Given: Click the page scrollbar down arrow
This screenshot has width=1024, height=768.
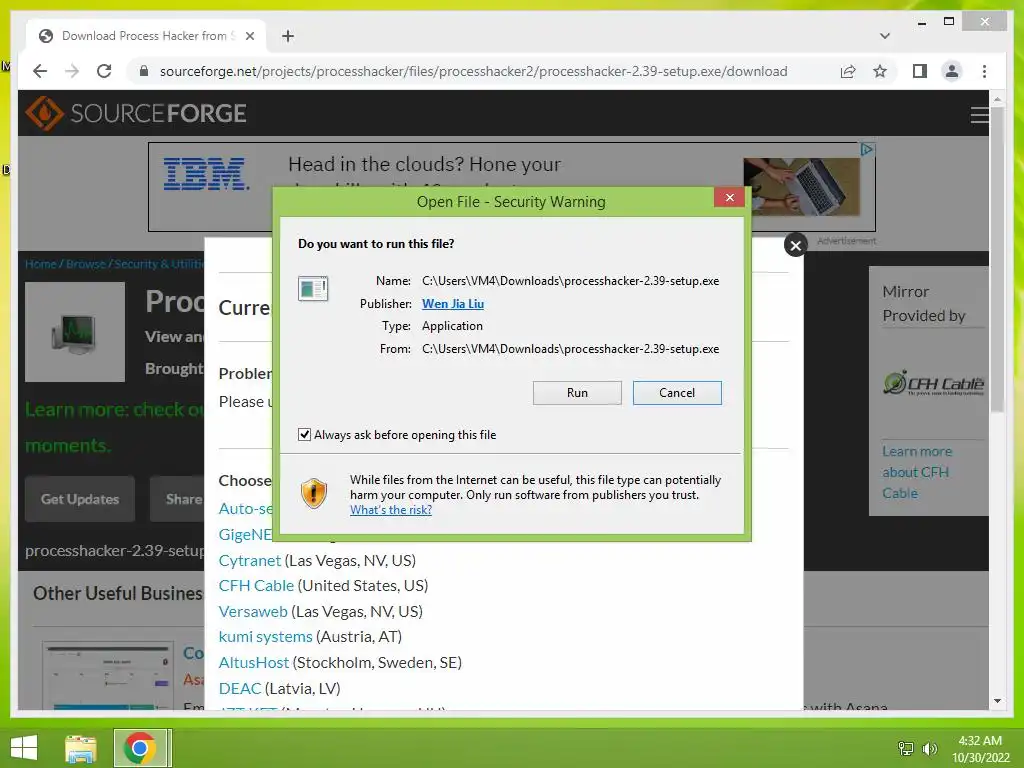Looking at the screenshot, I should click(997, 701).
